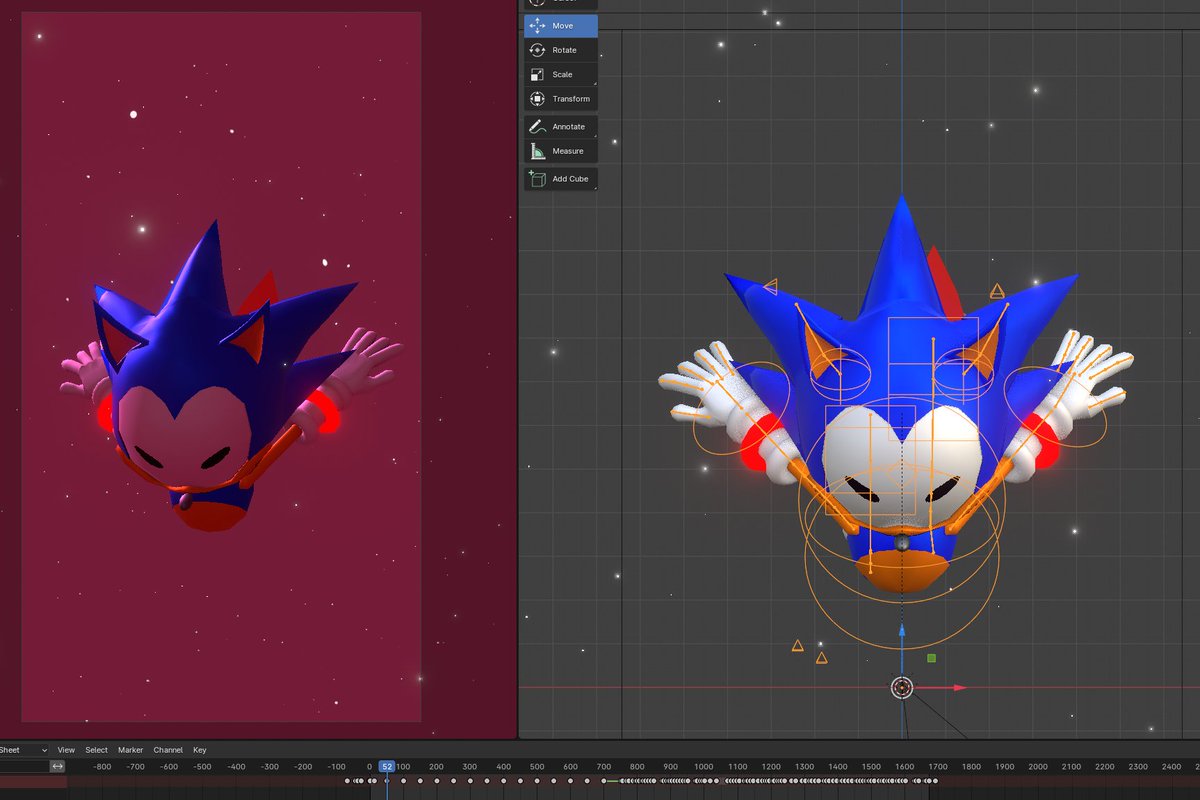
Task: Click the current frame marker 52
Action: 387,767
